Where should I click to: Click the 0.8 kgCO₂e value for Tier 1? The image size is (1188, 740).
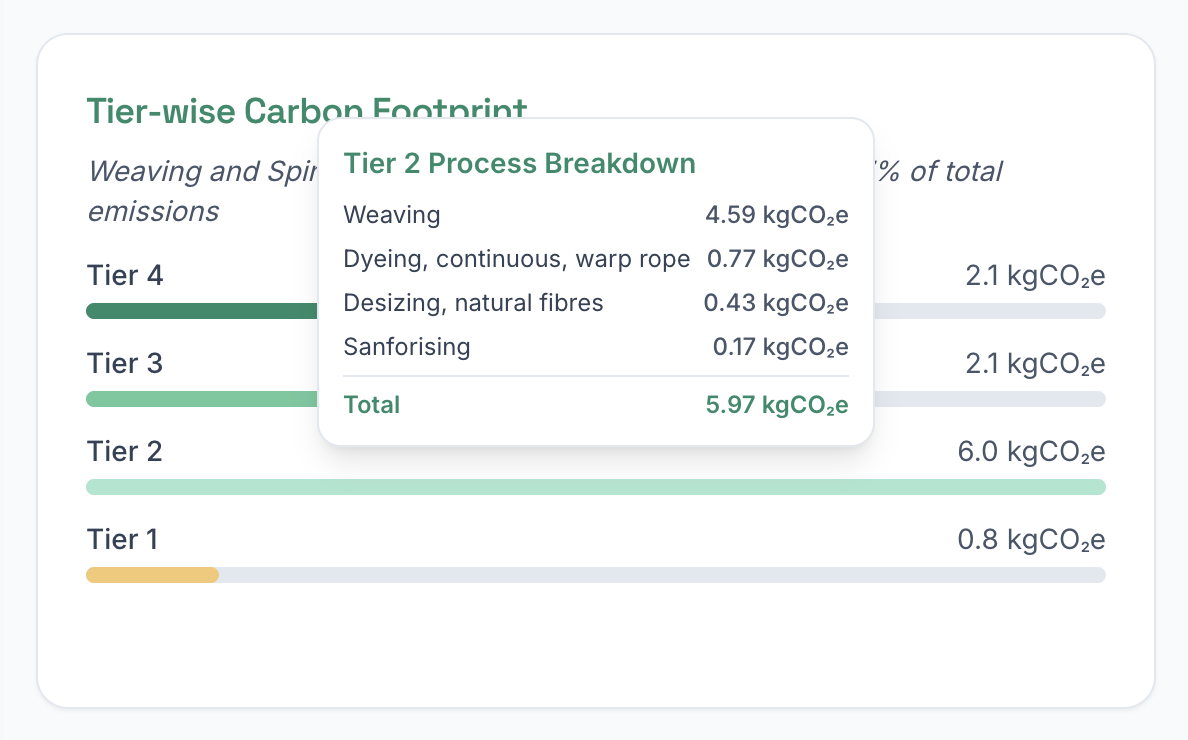point(1034,539)
